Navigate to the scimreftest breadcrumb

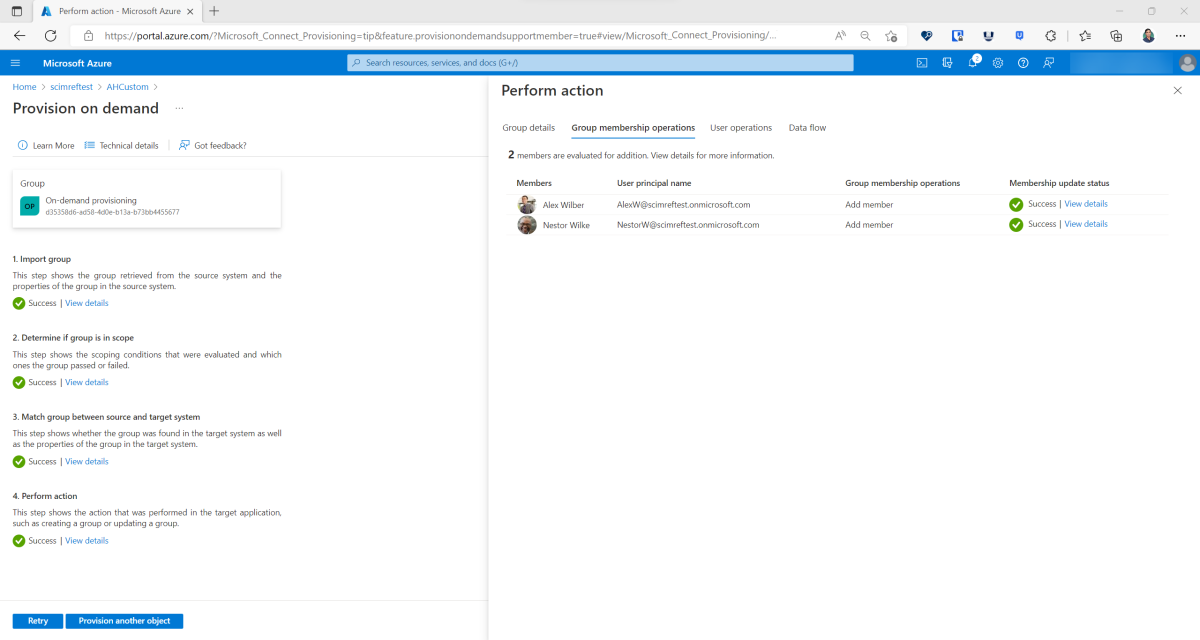coord(72,87)
